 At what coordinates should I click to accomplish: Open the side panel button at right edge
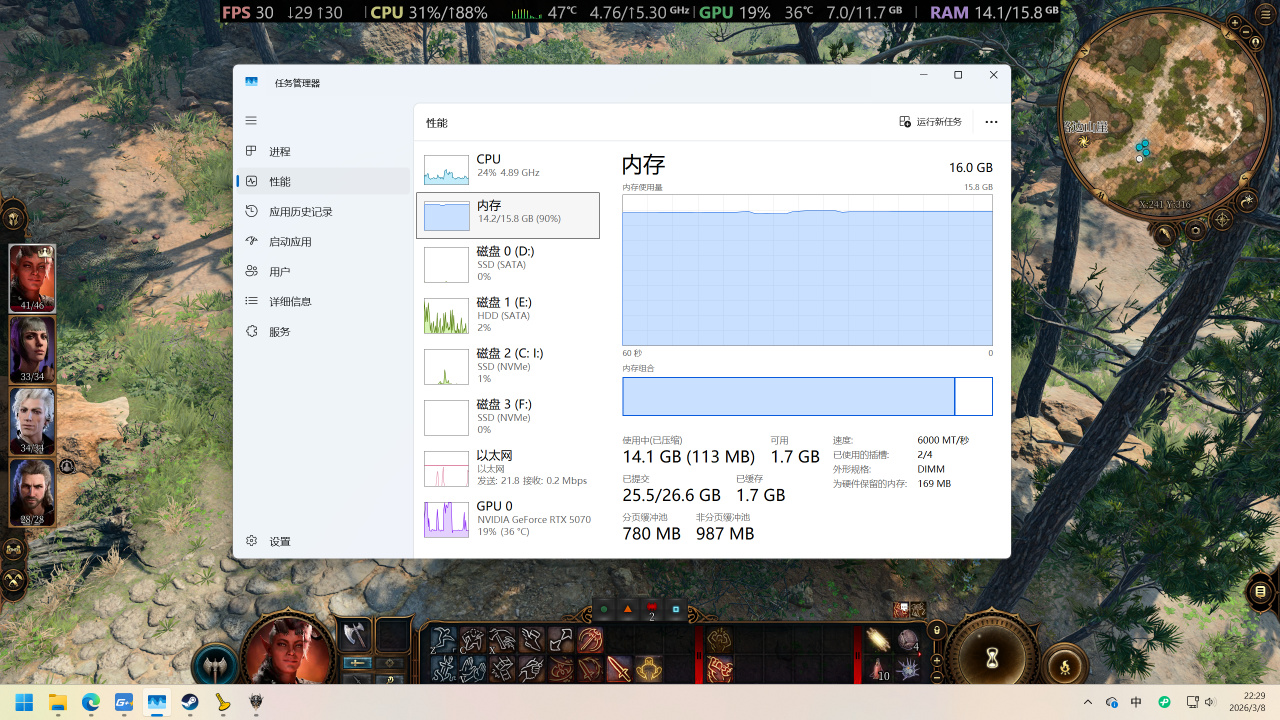point(1261,592)
